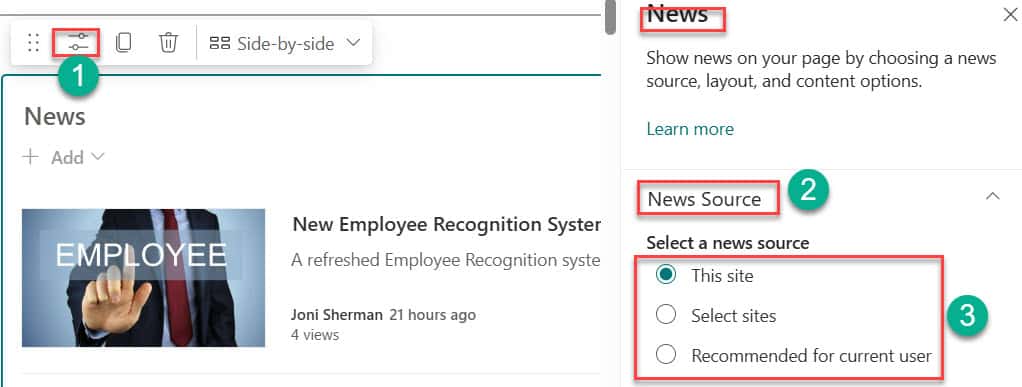Open the employee recognition news thumbnail
This screenshot has height=387, width=1022.
point(143,278)
